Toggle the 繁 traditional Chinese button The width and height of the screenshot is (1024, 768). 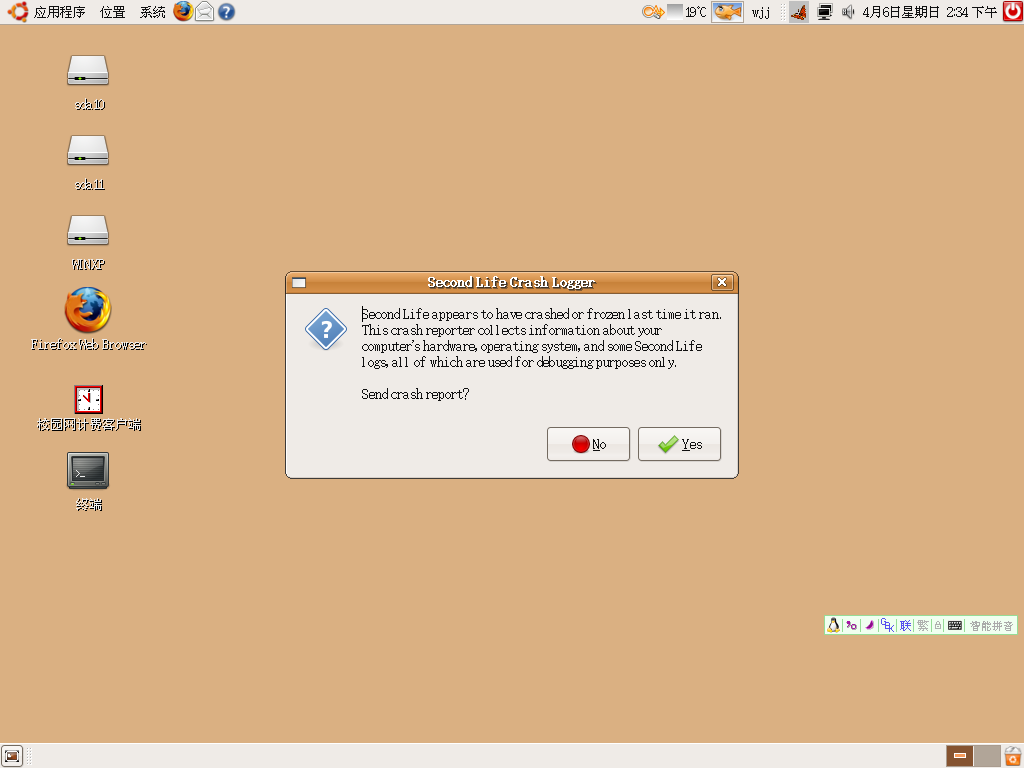(x=922, y=626)
